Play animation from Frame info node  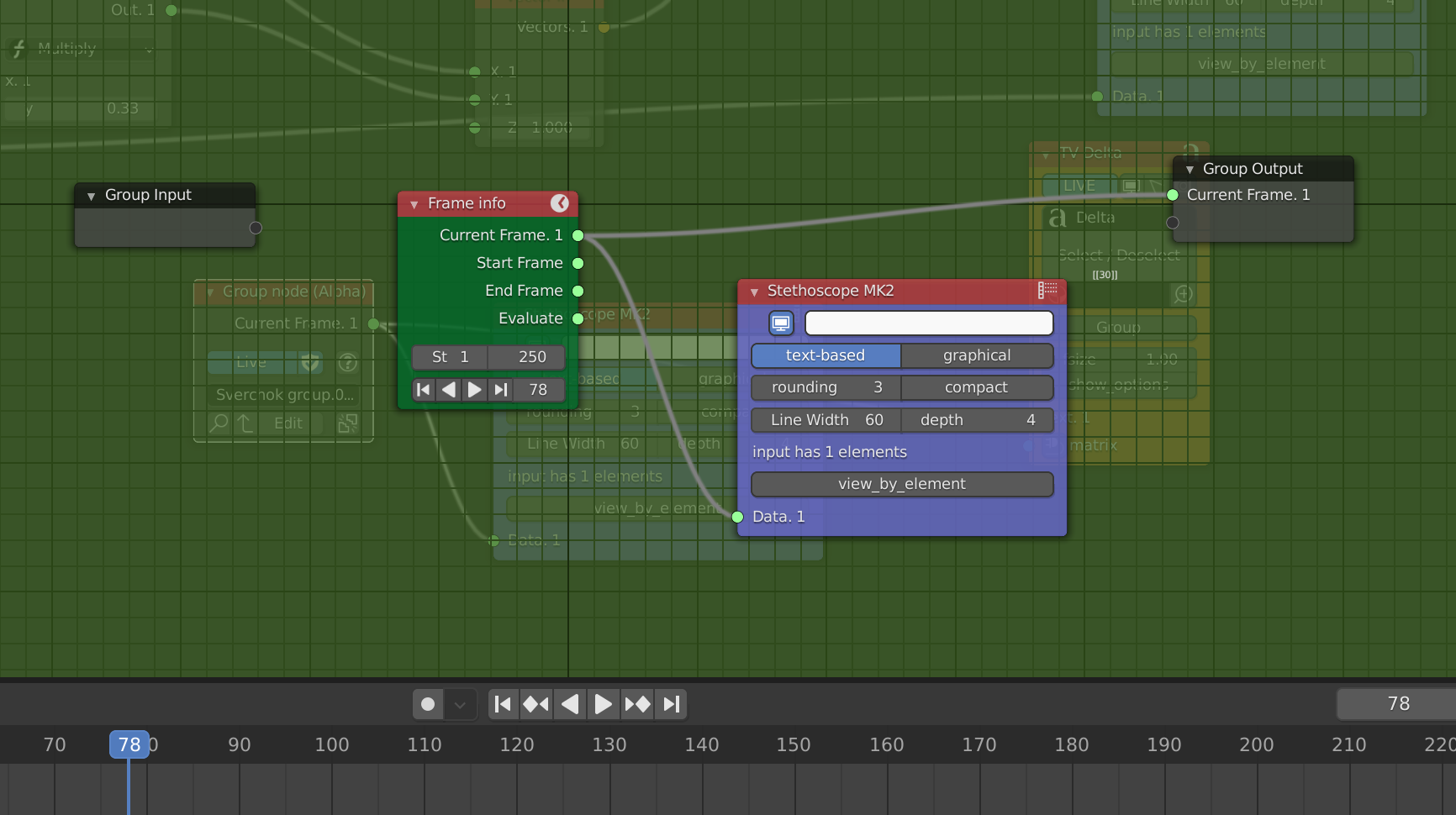point(474,390)
